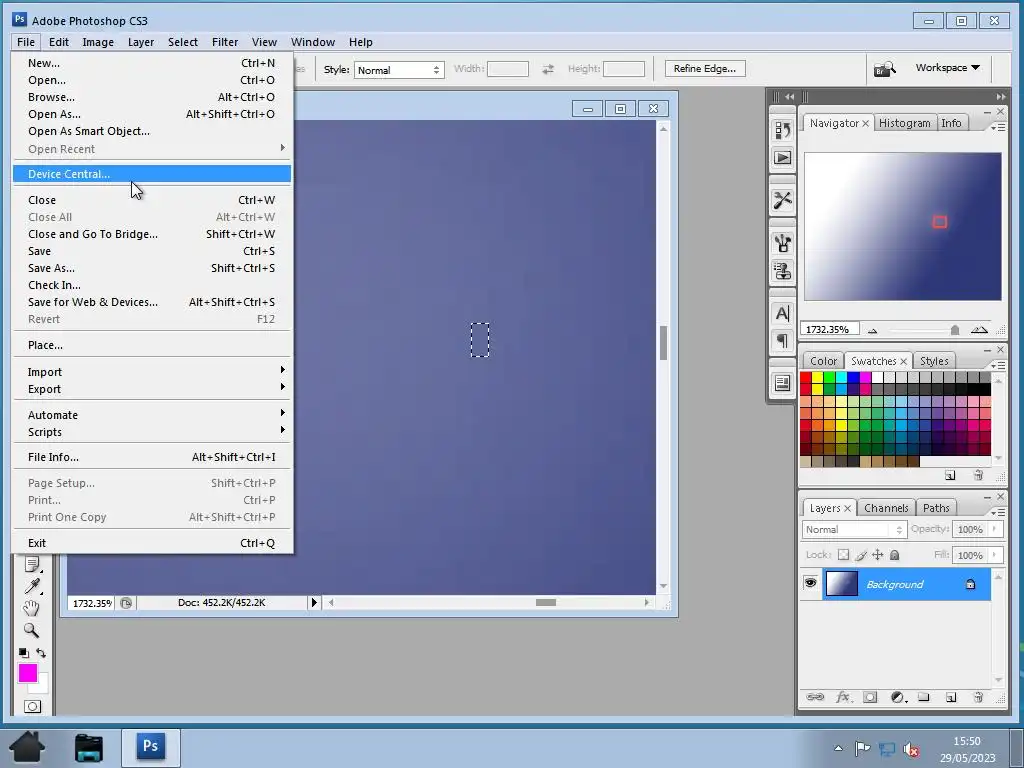Screen dimensions: 1024x768
Task: Swap Width and Height arrows icon
Action: [548, 69]
